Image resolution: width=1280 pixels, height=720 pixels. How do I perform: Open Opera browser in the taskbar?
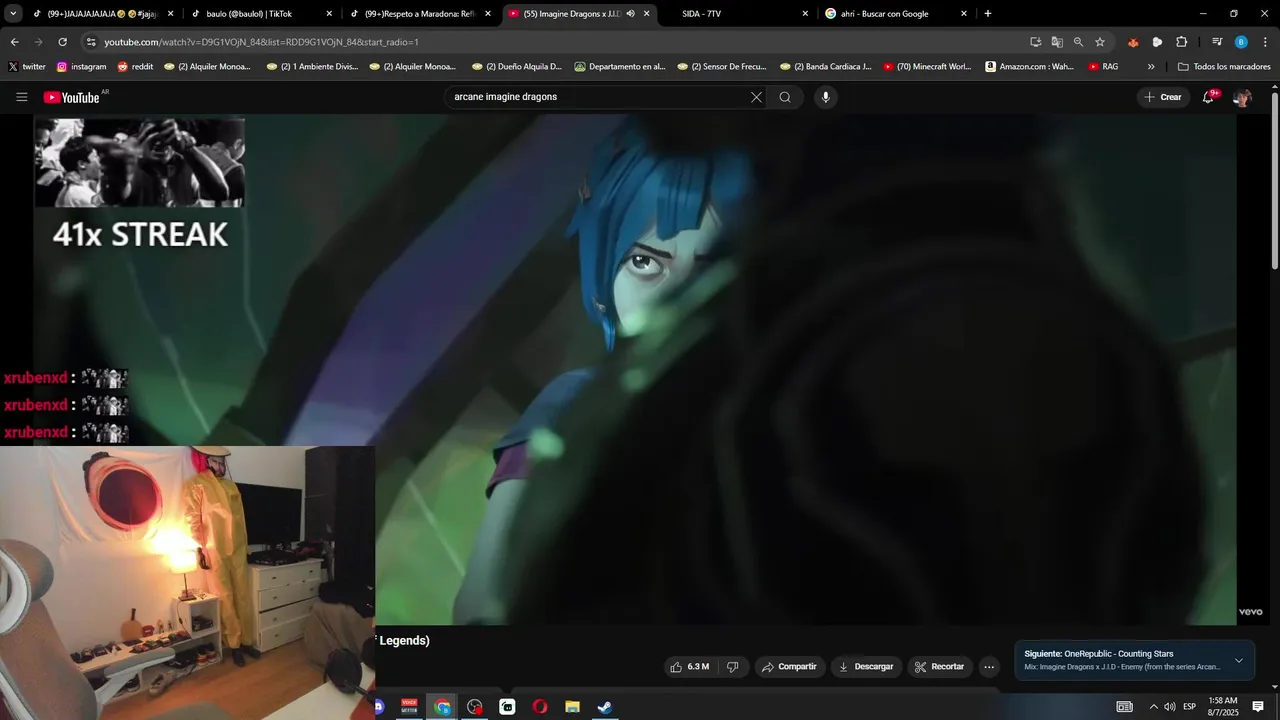click(x=540, y=707)
